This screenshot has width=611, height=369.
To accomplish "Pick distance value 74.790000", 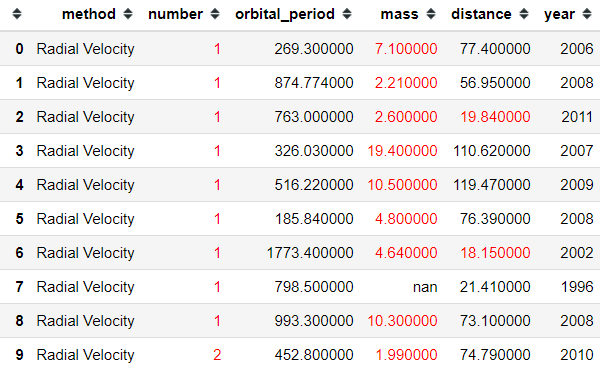I will click(x=495, y=355).
